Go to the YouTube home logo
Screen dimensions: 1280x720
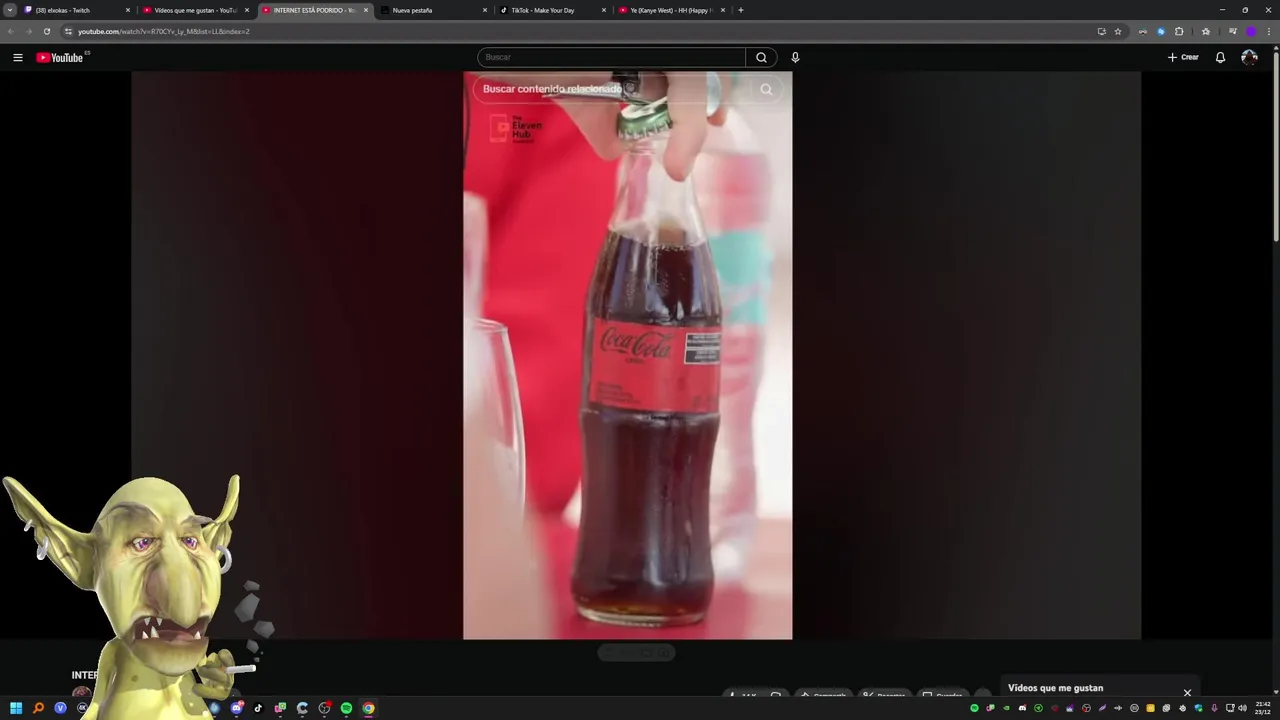[60, 57]
